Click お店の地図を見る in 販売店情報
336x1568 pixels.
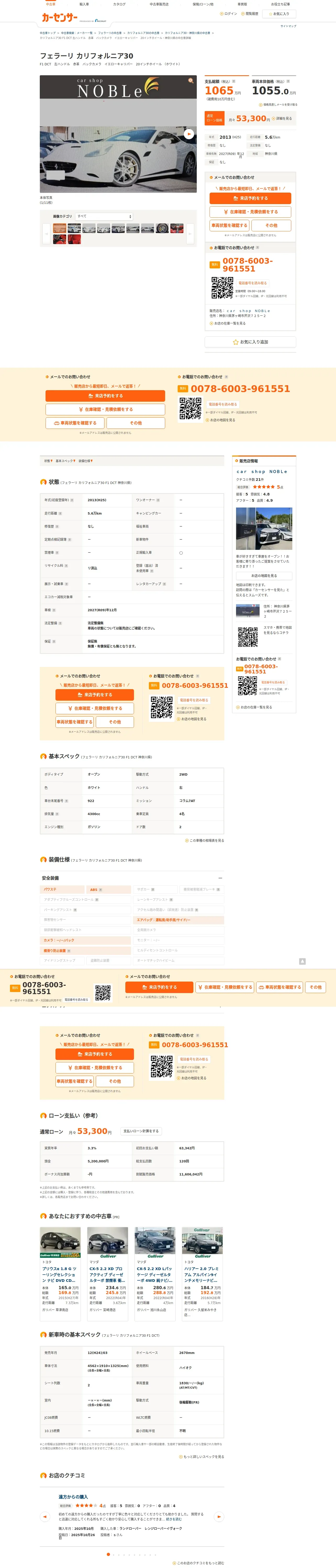[x=264, y=575]
